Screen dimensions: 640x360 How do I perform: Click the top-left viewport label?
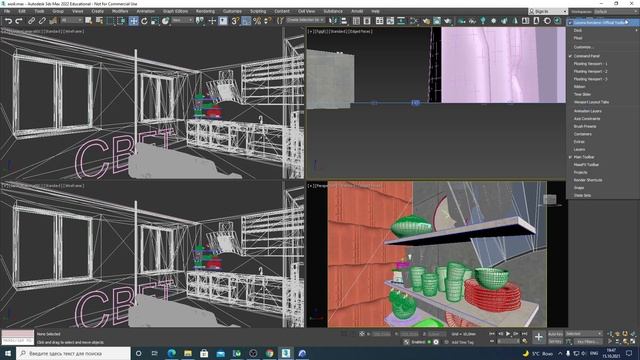tap(43, 31)
